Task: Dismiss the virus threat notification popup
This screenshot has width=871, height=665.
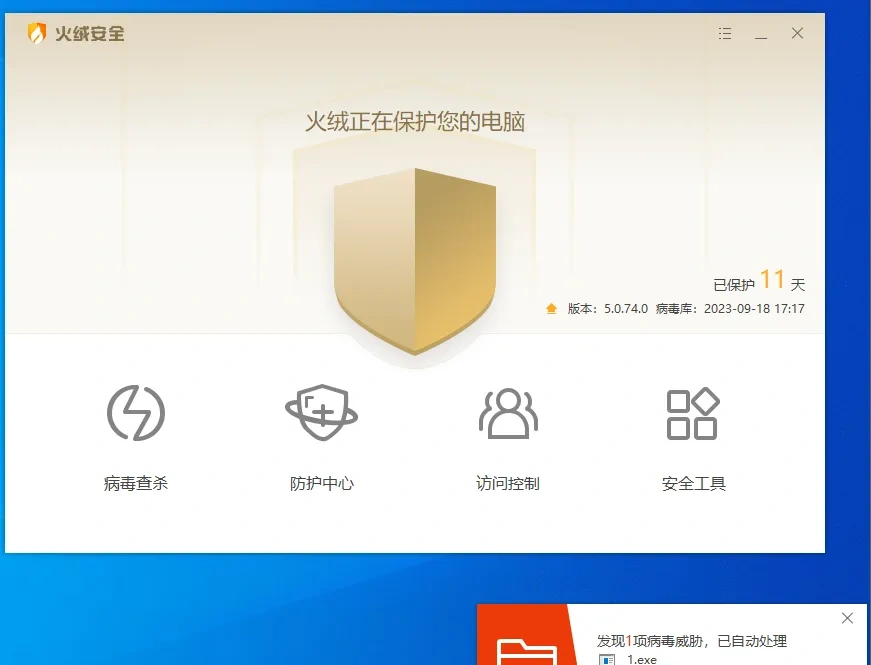Action: [847, 618]
